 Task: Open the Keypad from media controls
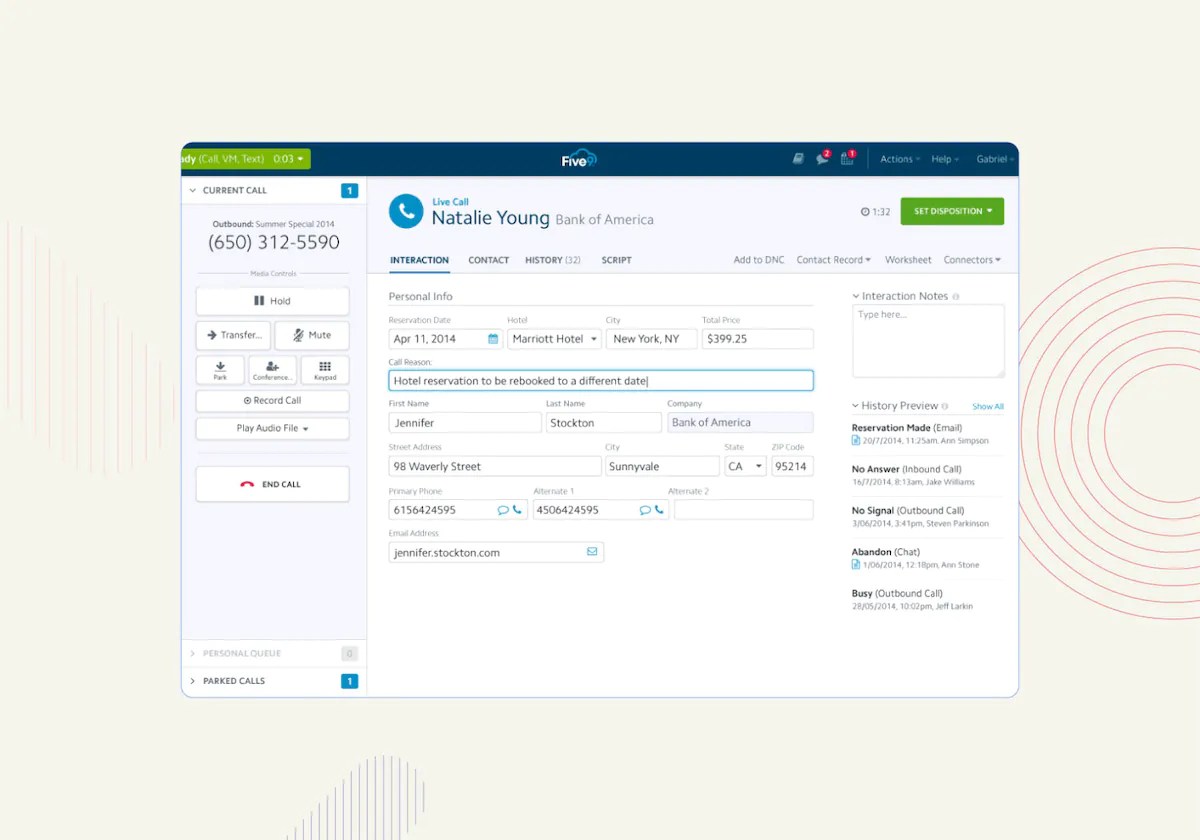pos(324,369)
